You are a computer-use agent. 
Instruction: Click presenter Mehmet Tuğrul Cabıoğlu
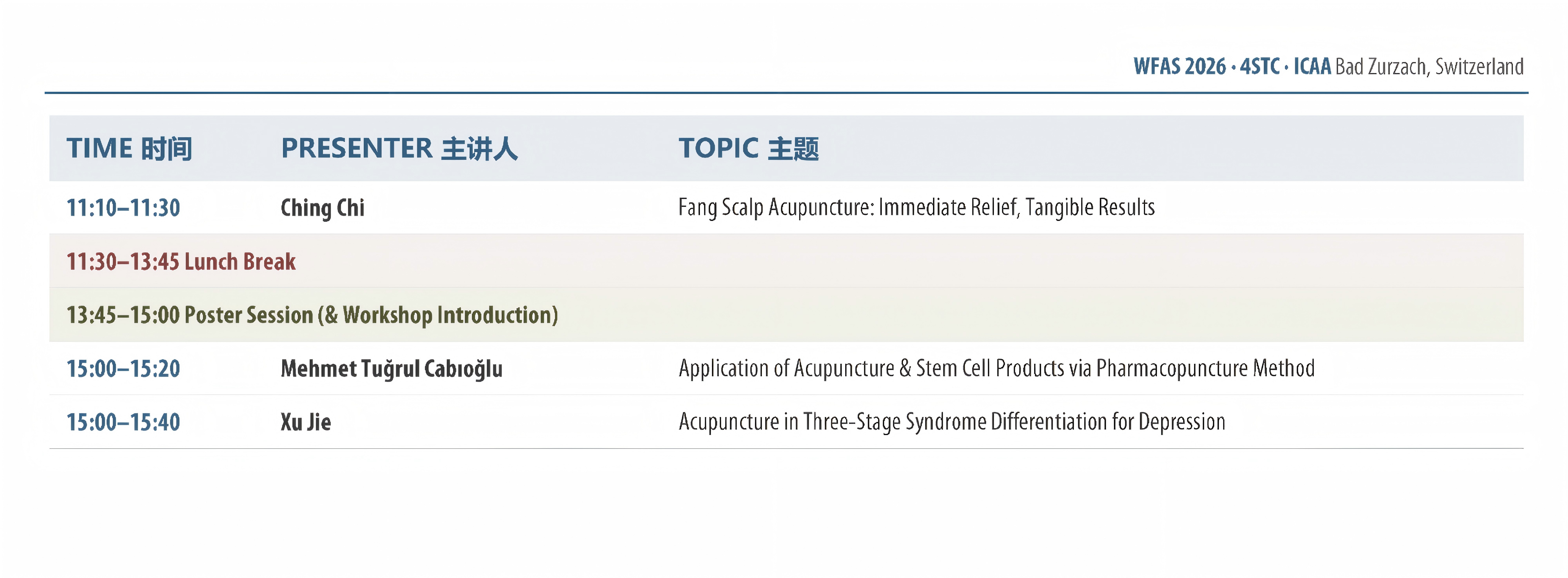(391, 369)
